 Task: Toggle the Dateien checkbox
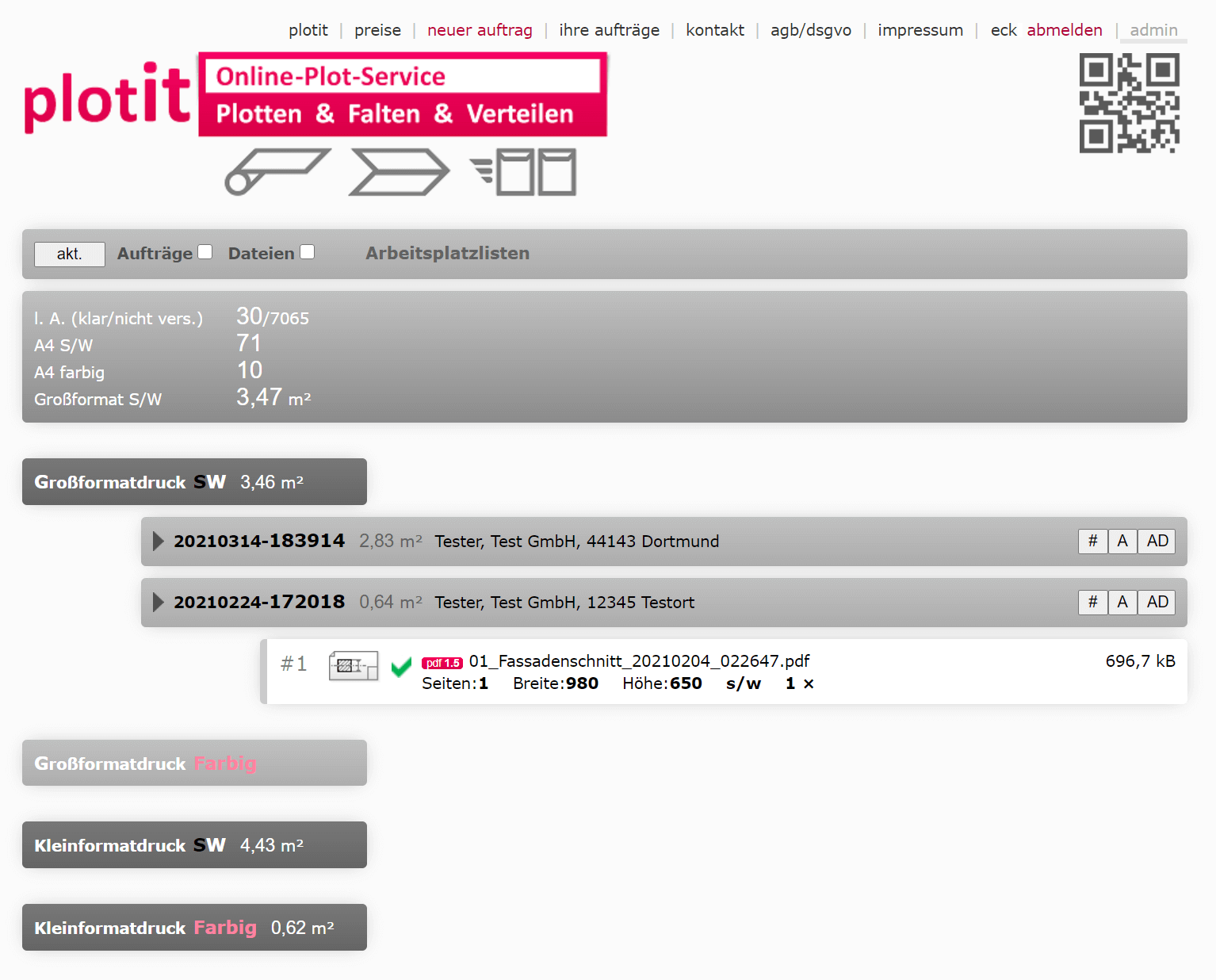pos(308,252)
